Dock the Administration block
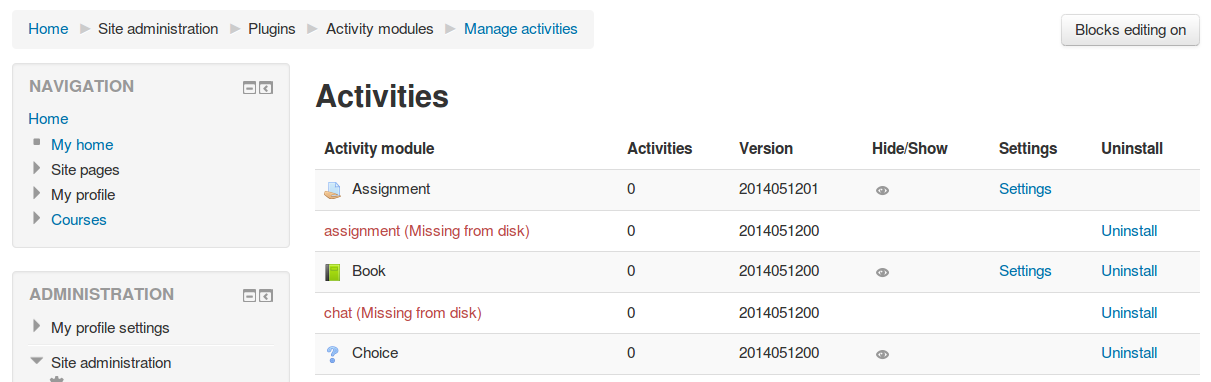Screen dimensions: 1211x382 point(266,296)
